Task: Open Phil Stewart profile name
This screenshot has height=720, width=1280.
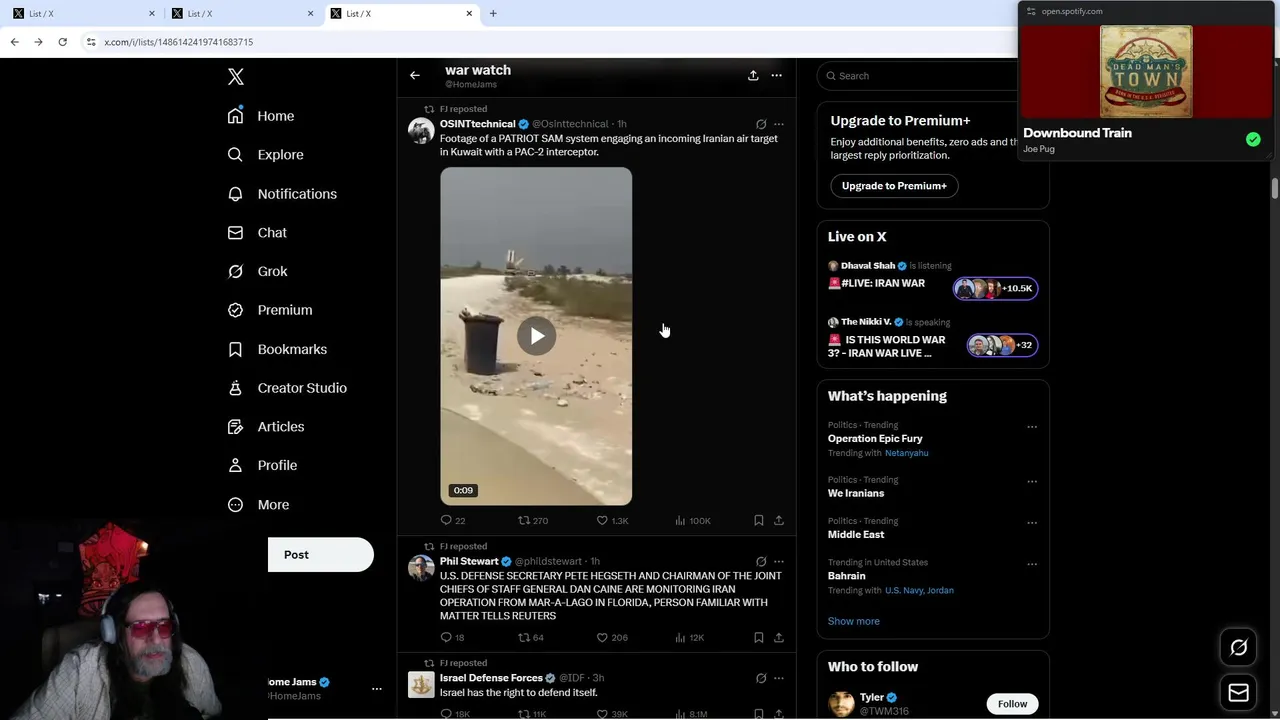Action: click(469, 561)
